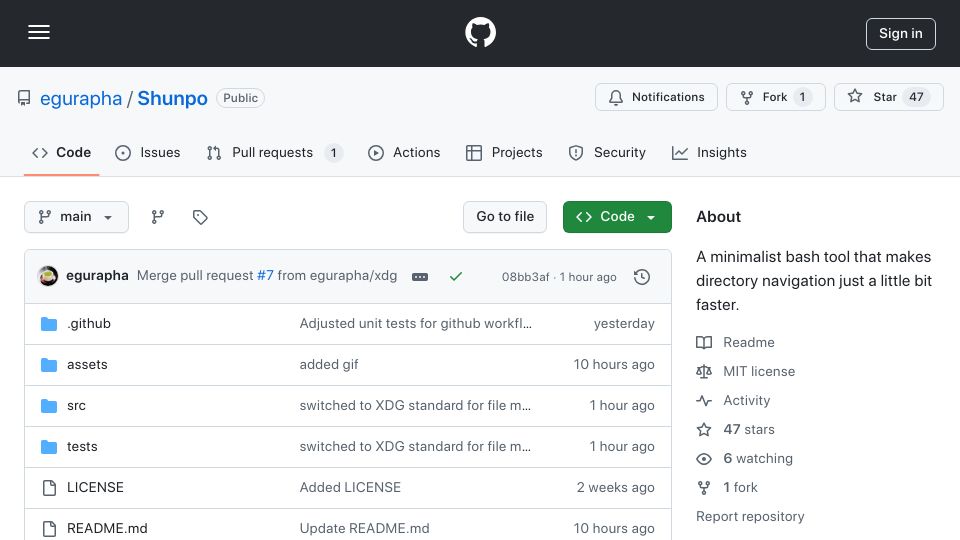Open the 'Update README.md' commit message

pyautogui.click(x=364, y=528)
